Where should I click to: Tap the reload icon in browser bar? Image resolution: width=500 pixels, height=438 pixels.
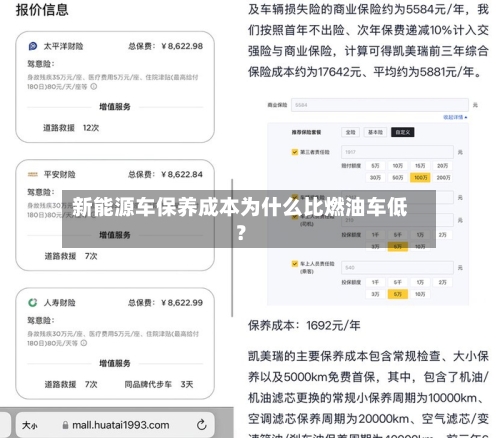point(202,425)
